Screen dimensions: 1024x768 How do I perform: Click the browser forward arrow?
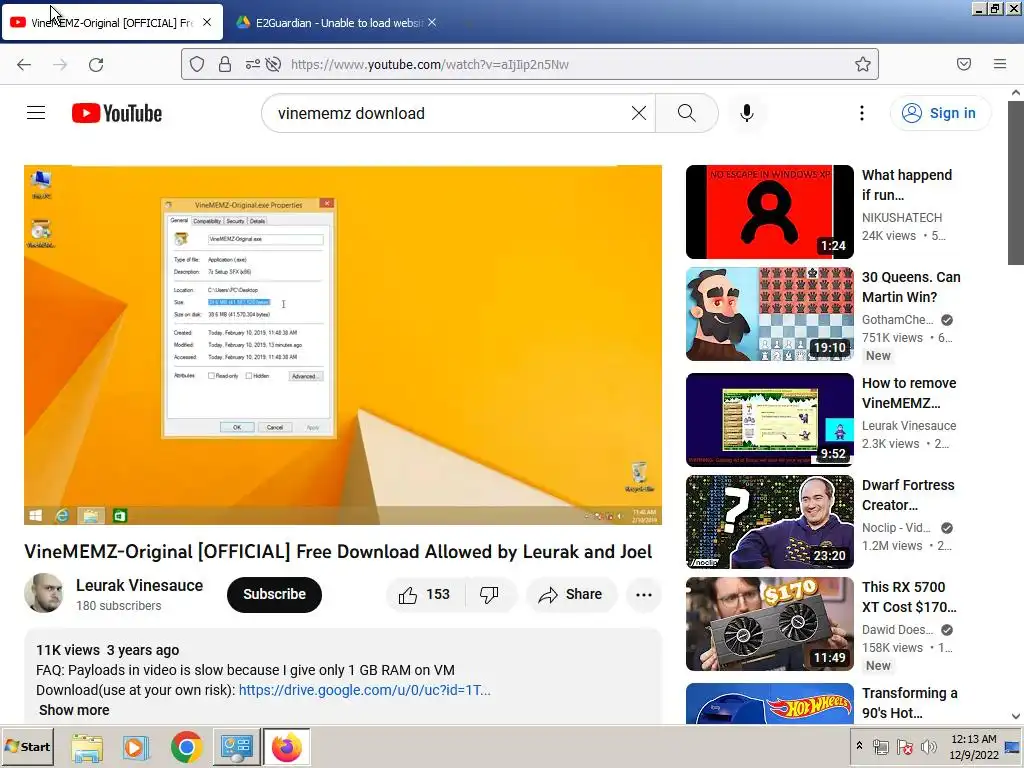tap(60, 64)
